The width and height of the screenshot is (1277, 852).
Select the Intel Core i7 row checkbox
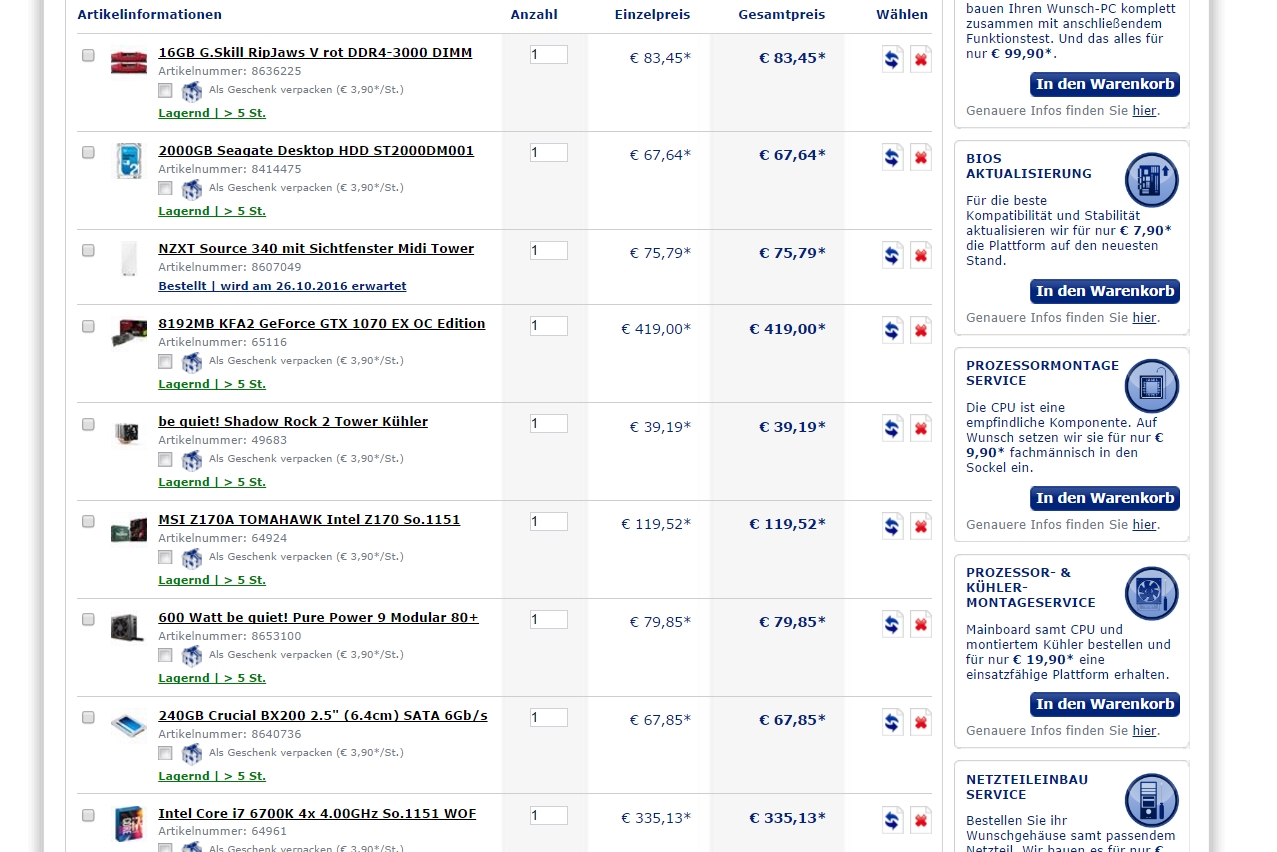pos(88,815)
